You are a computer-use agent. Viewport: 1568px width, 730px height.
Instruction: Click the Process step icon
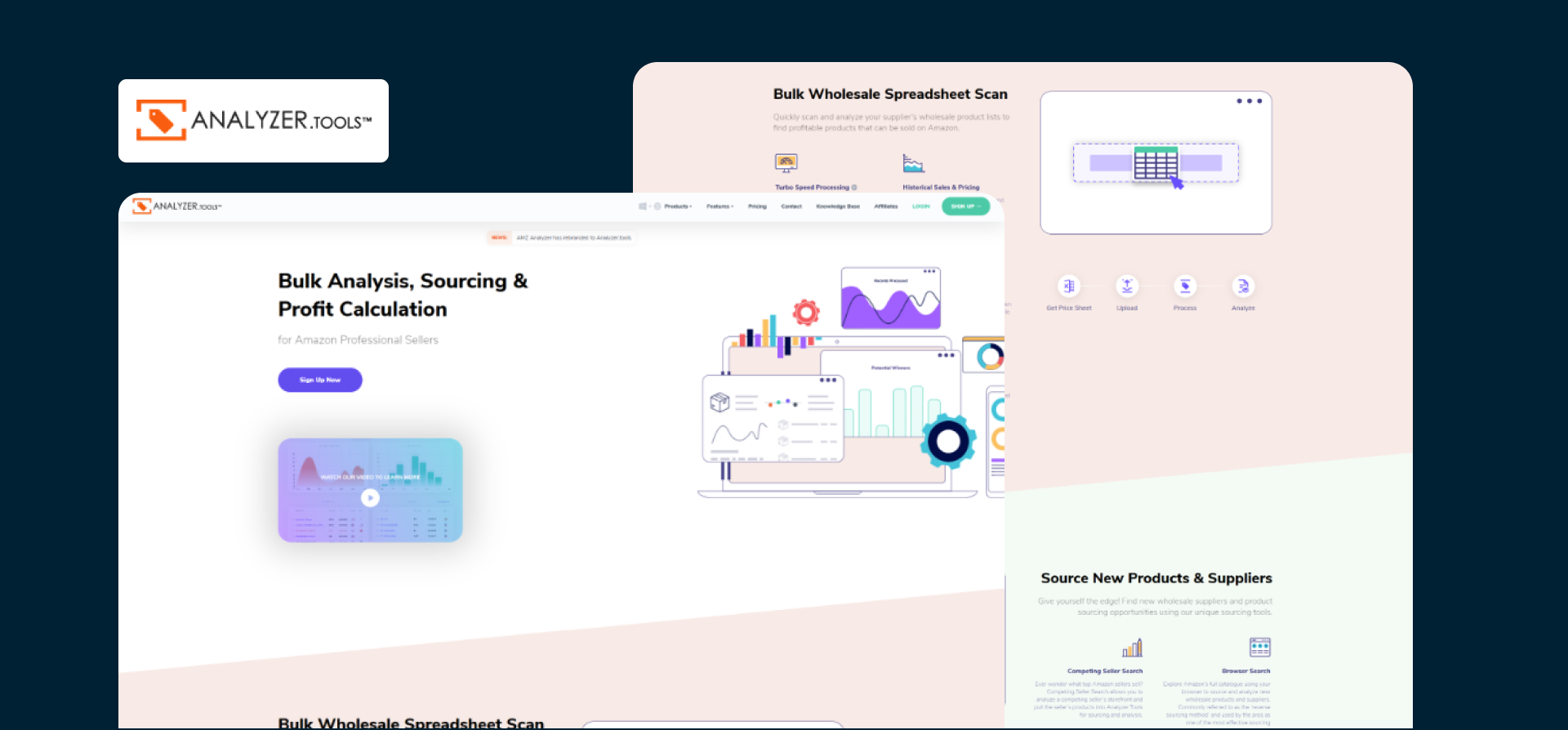(1185, 286)
